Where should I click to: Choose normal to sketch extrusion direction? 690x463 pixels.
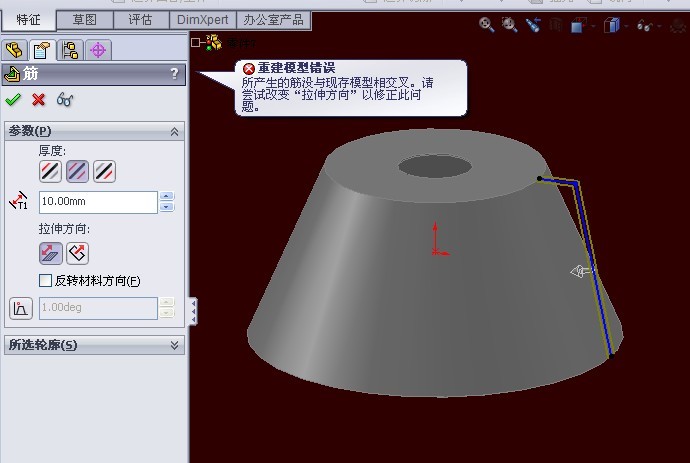(77, 253)
